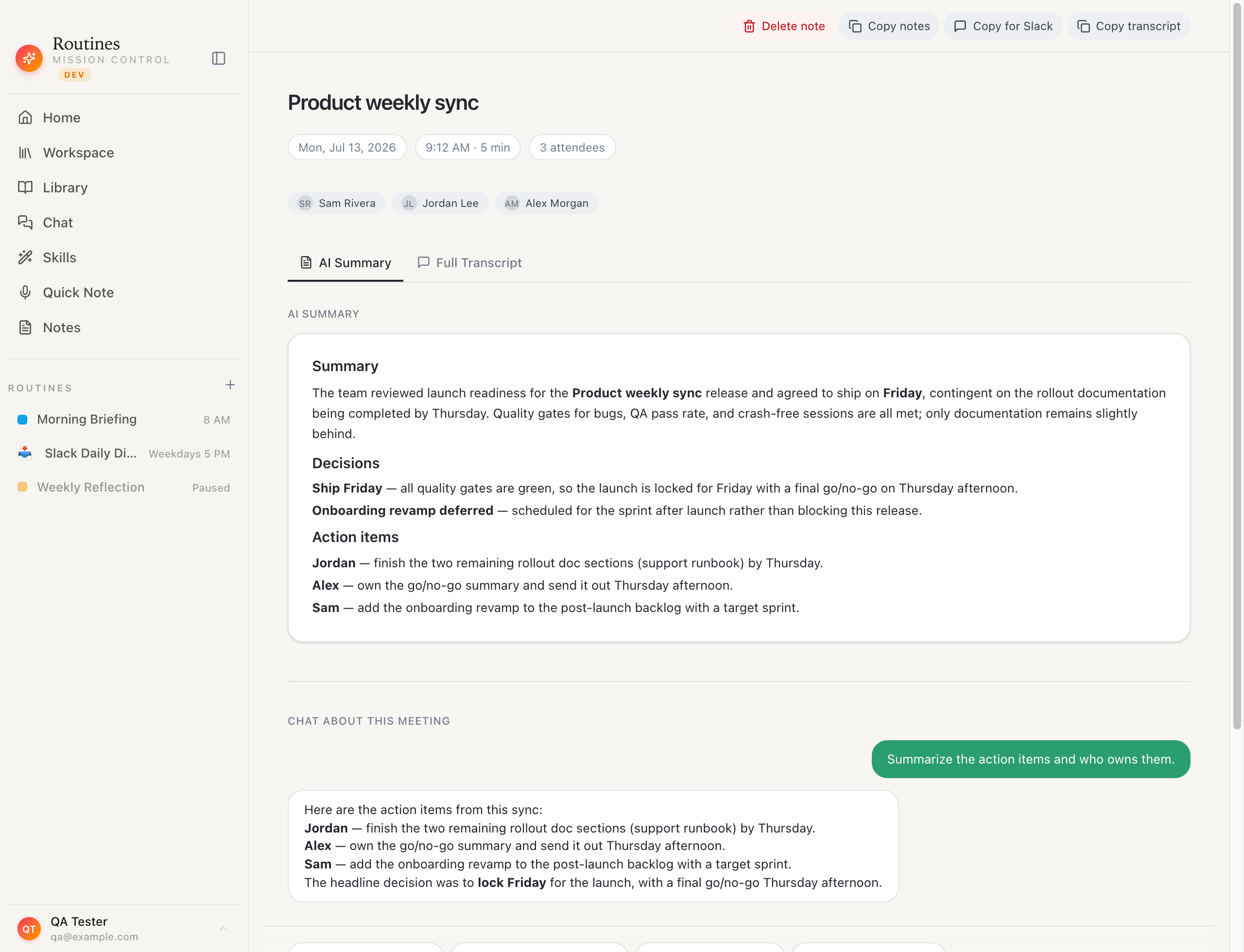Click the Delete note button
The width and height of the screenshot is (1244, 952).
coord(784,26)
